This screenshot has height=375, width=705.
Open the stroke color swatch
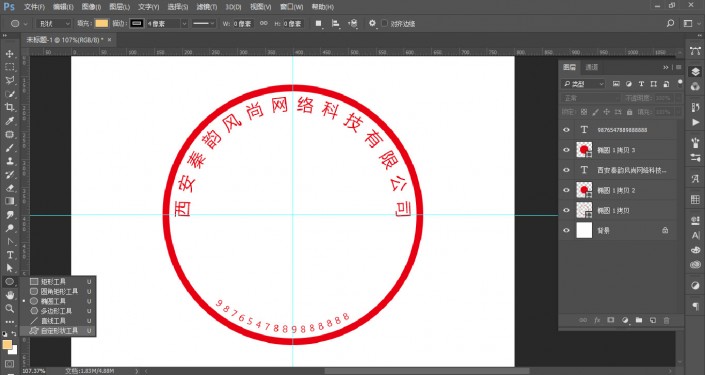136,23
